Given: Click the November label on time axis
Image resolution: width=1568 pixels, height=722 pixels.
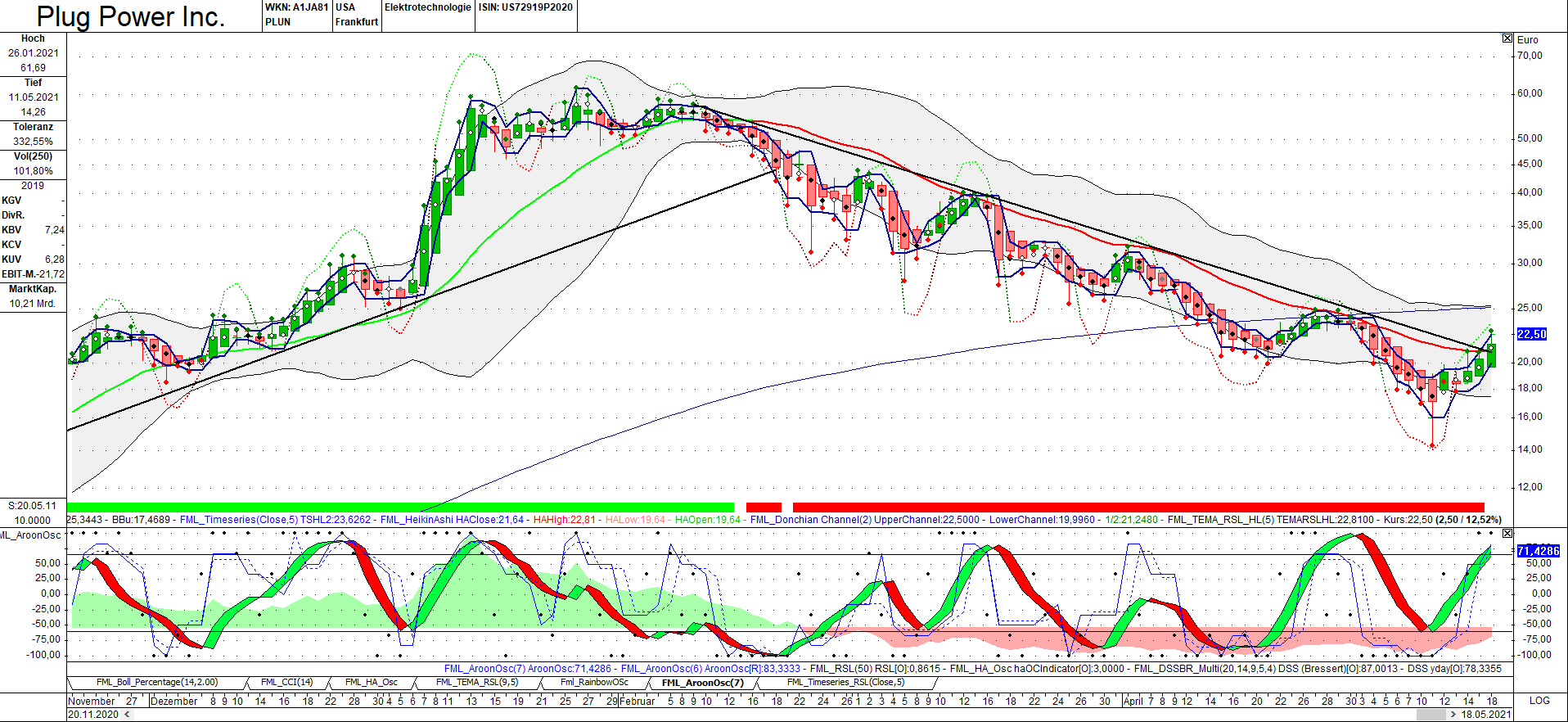Looking at the screenshot, I should (x=92, y=701).
